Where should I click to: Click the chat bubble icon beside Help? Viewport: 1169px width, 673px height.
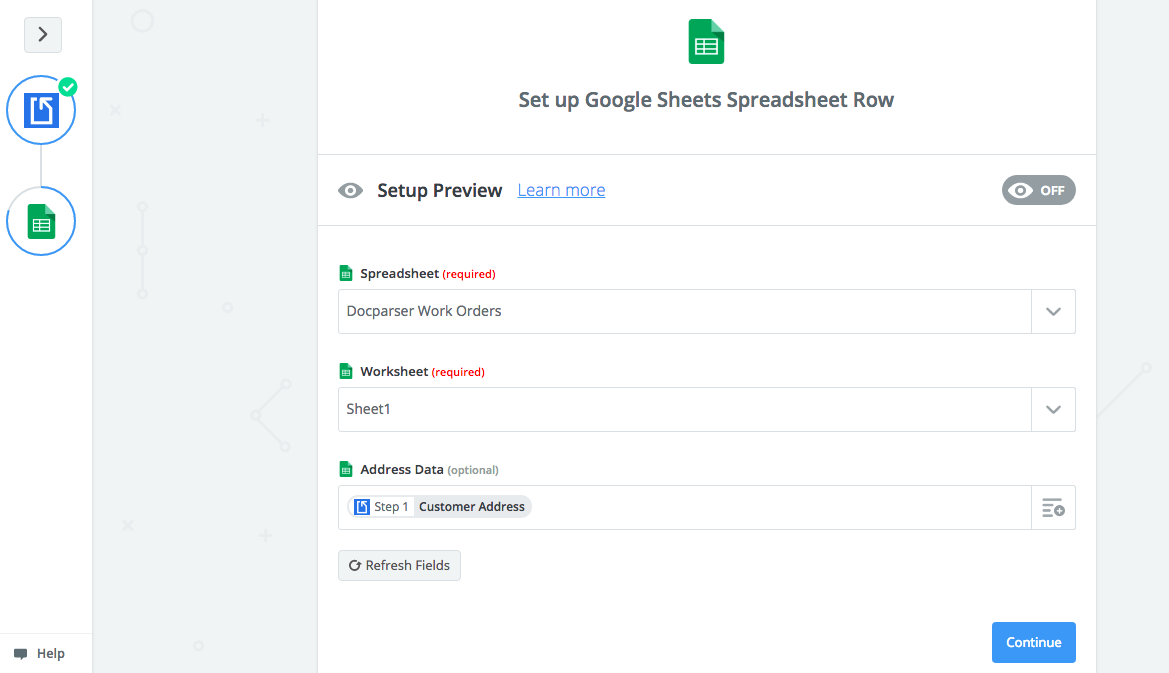(21, 654)
